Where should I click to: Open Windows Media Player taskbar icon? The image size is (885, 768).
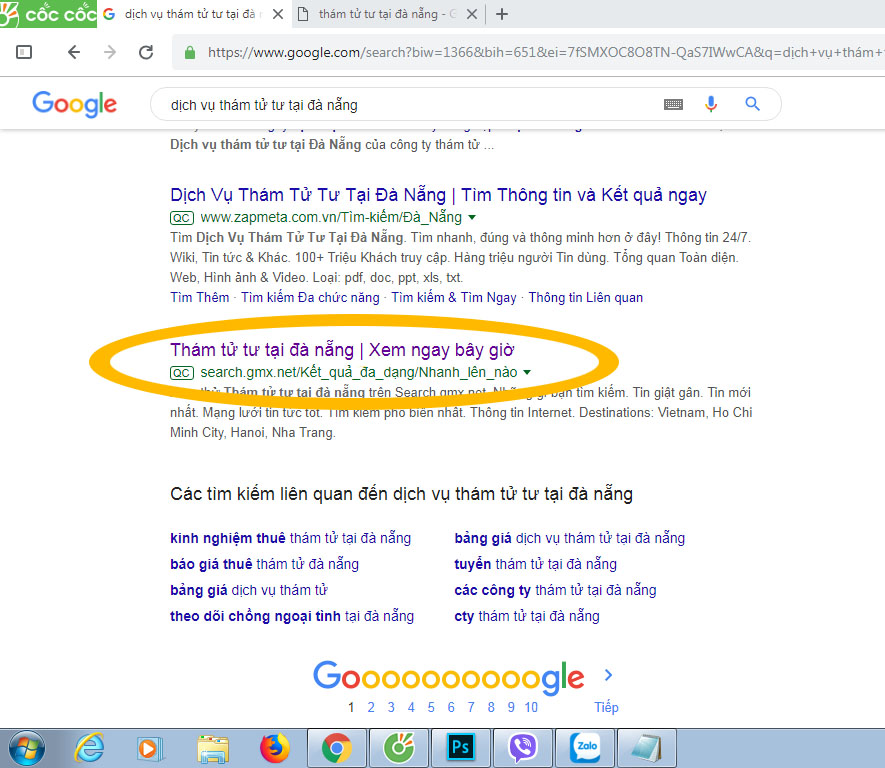coord(150,748)
